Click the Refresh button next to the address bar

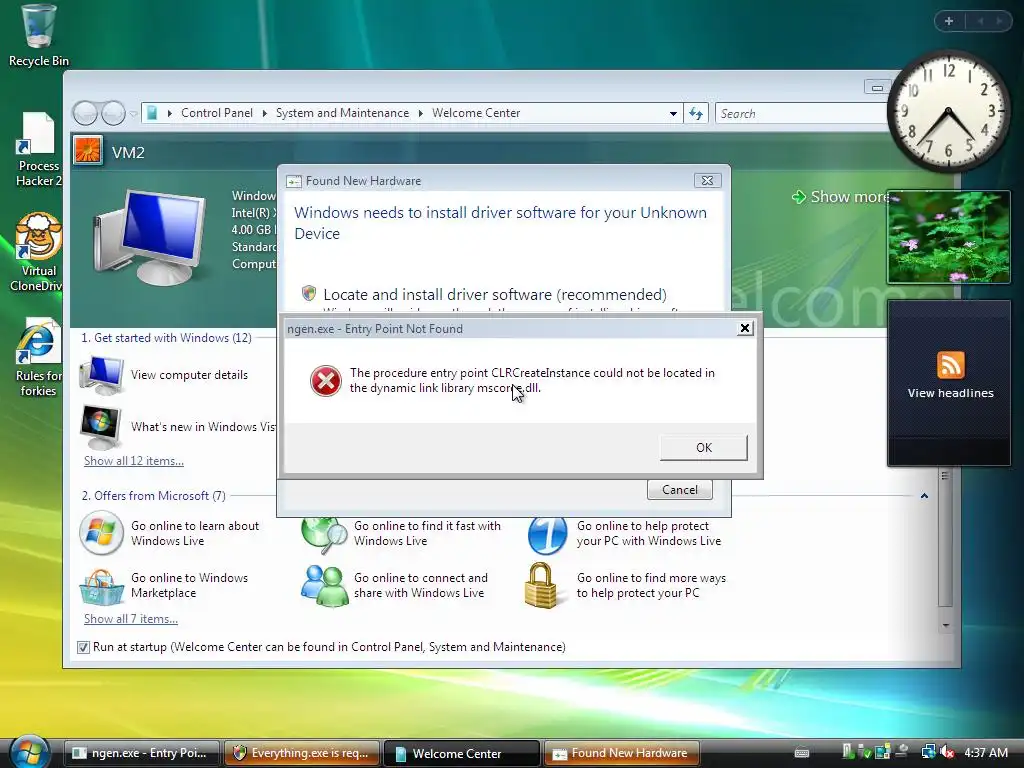click(696, 114)
